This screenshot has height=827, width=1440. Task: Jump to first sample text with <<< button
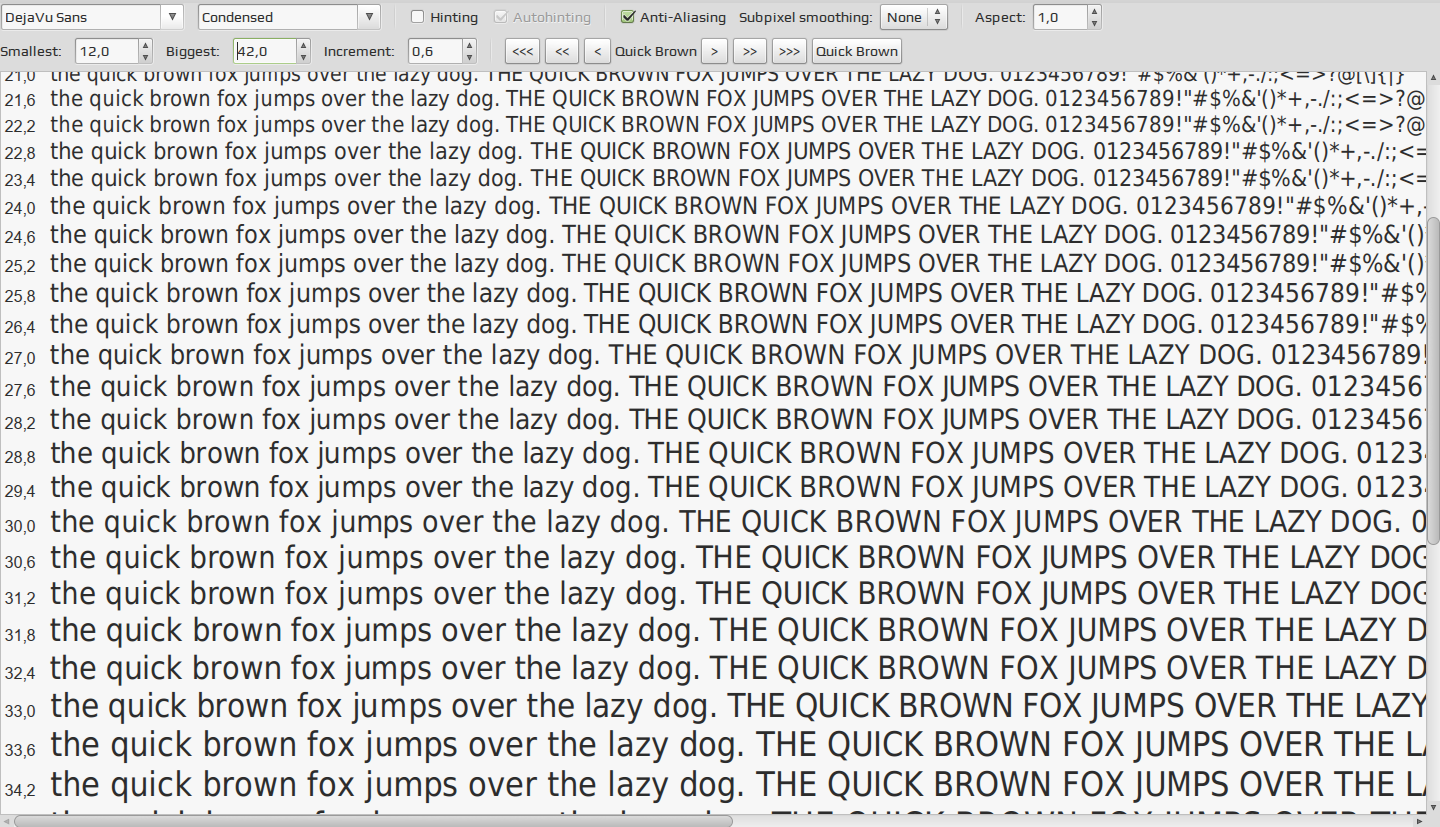[523, 51]
